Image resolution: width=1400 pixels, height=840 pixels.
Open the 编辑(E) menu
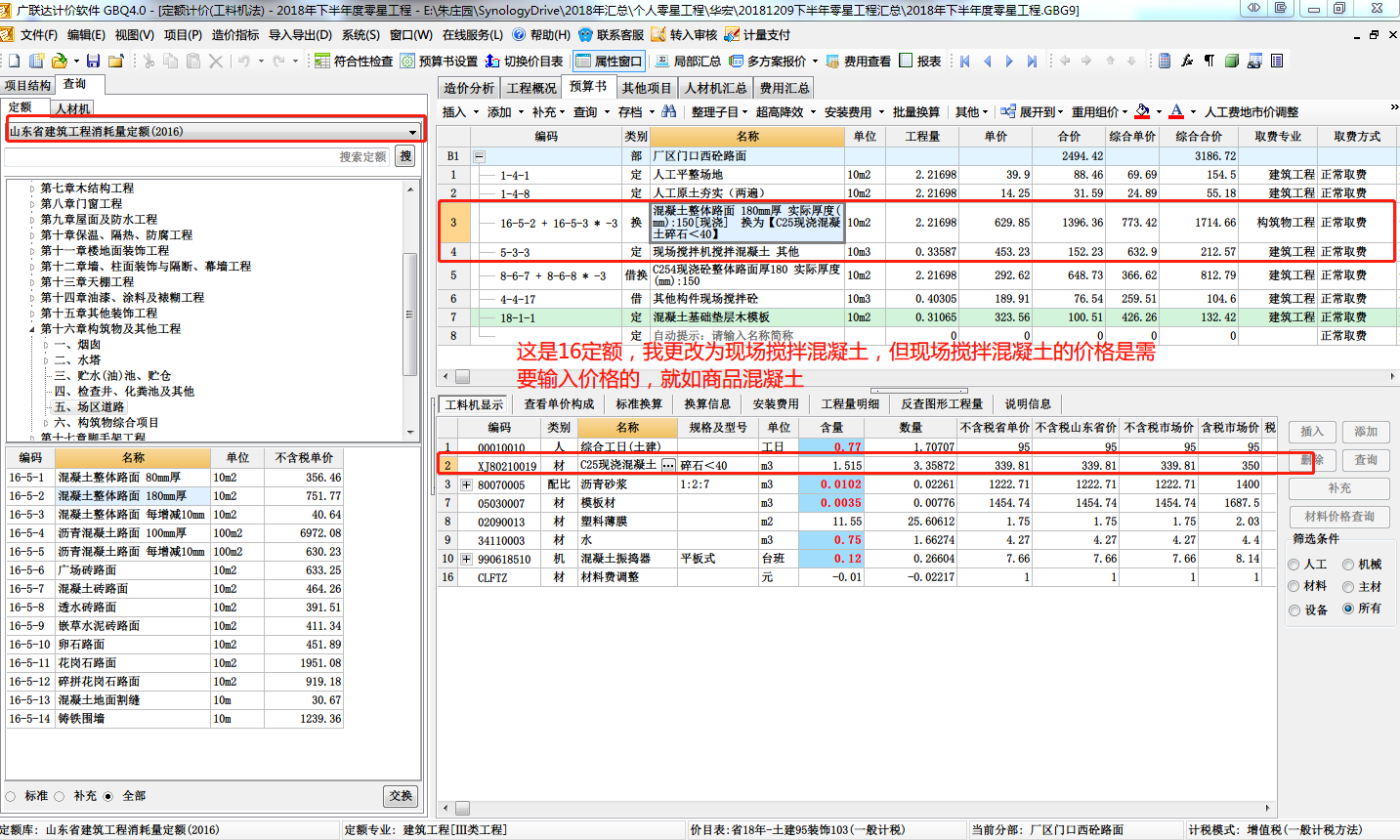tap(87, 34)
